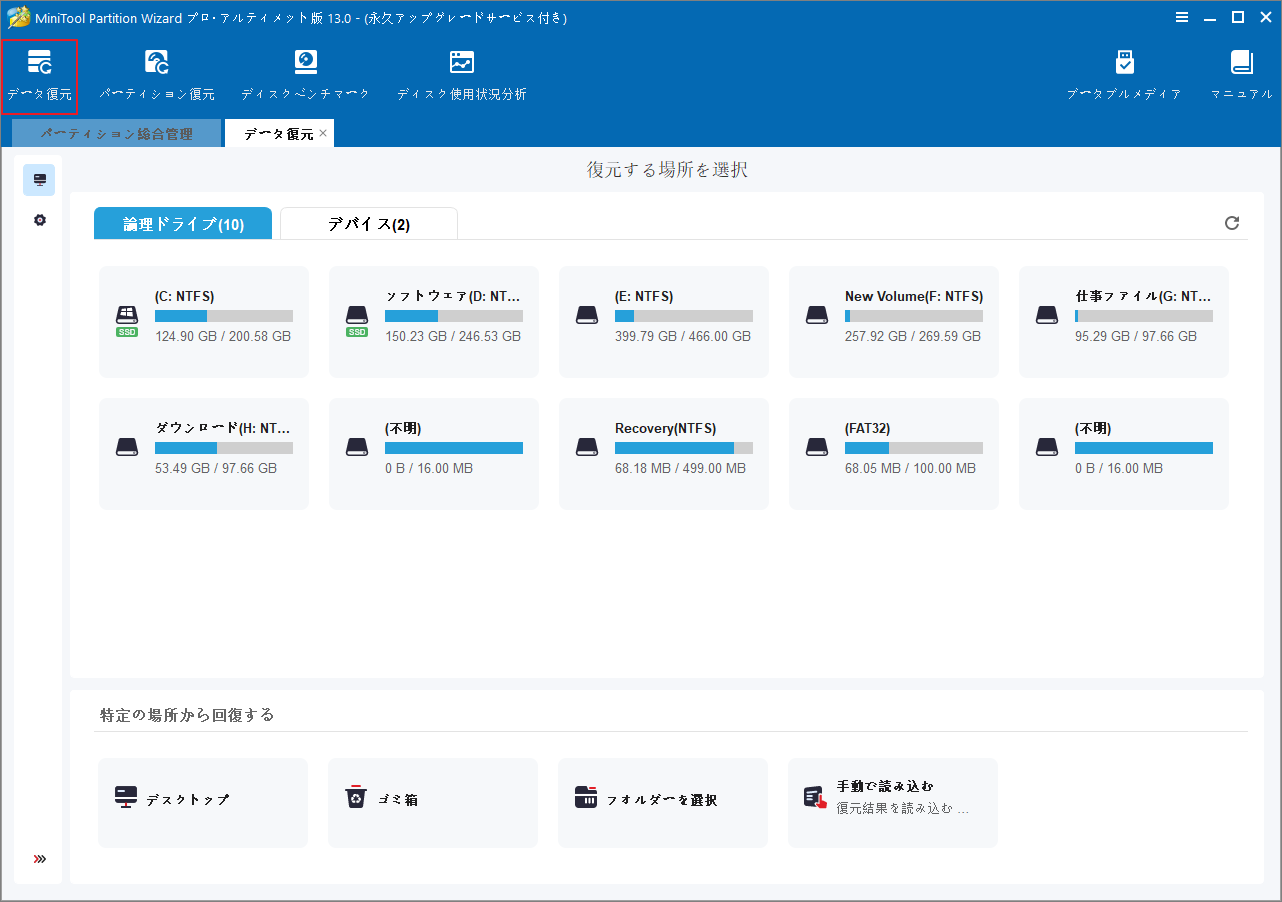The image size is (1282, 902).
Task: Open the application hamburger menu
Action: [1182, 17]
